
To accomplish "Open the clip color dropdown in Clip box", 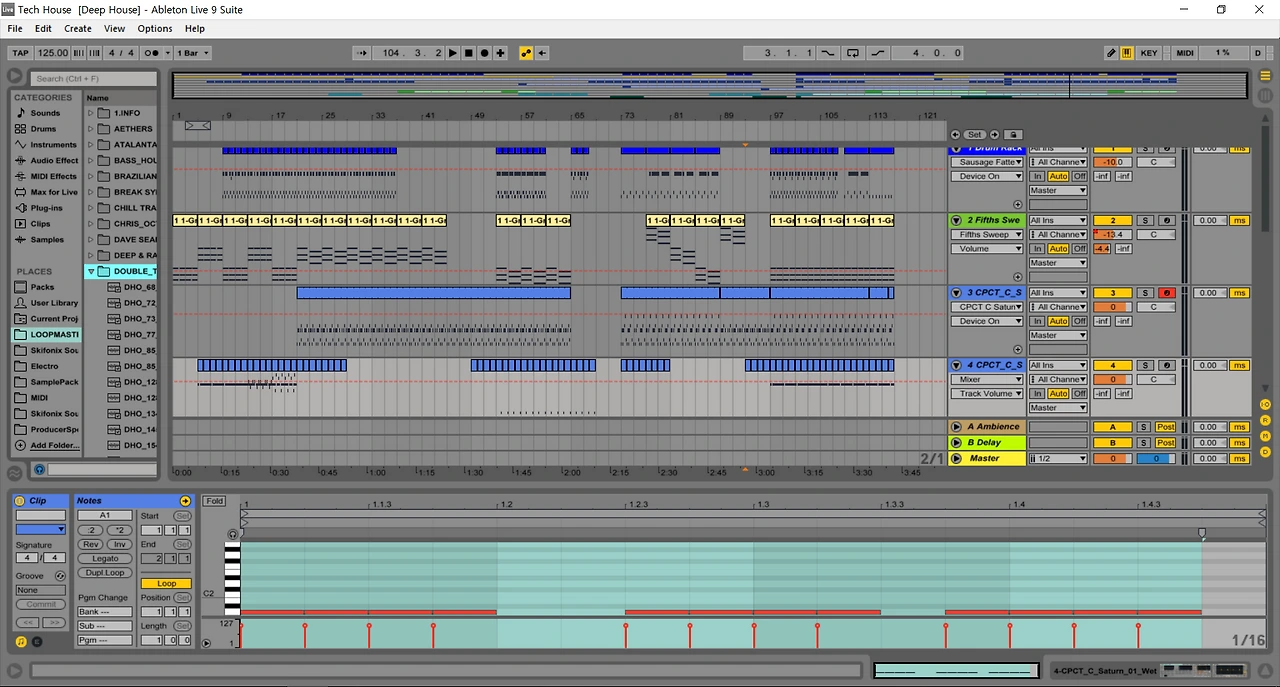I will point(40,529).
